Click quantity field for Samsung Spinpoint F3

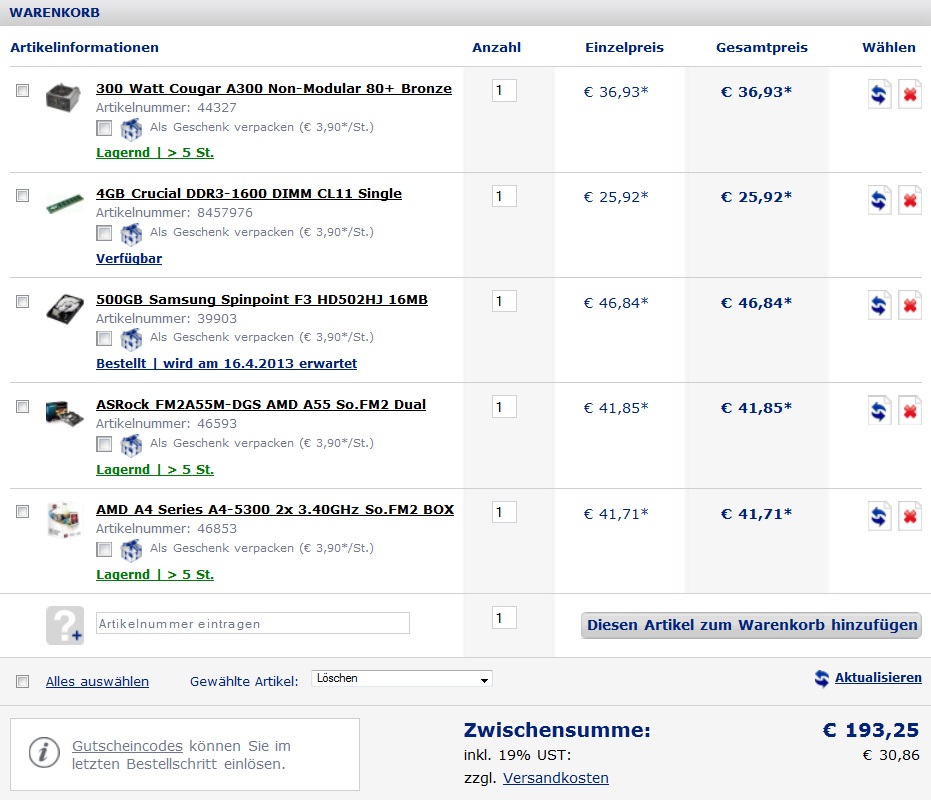(504, 301)
